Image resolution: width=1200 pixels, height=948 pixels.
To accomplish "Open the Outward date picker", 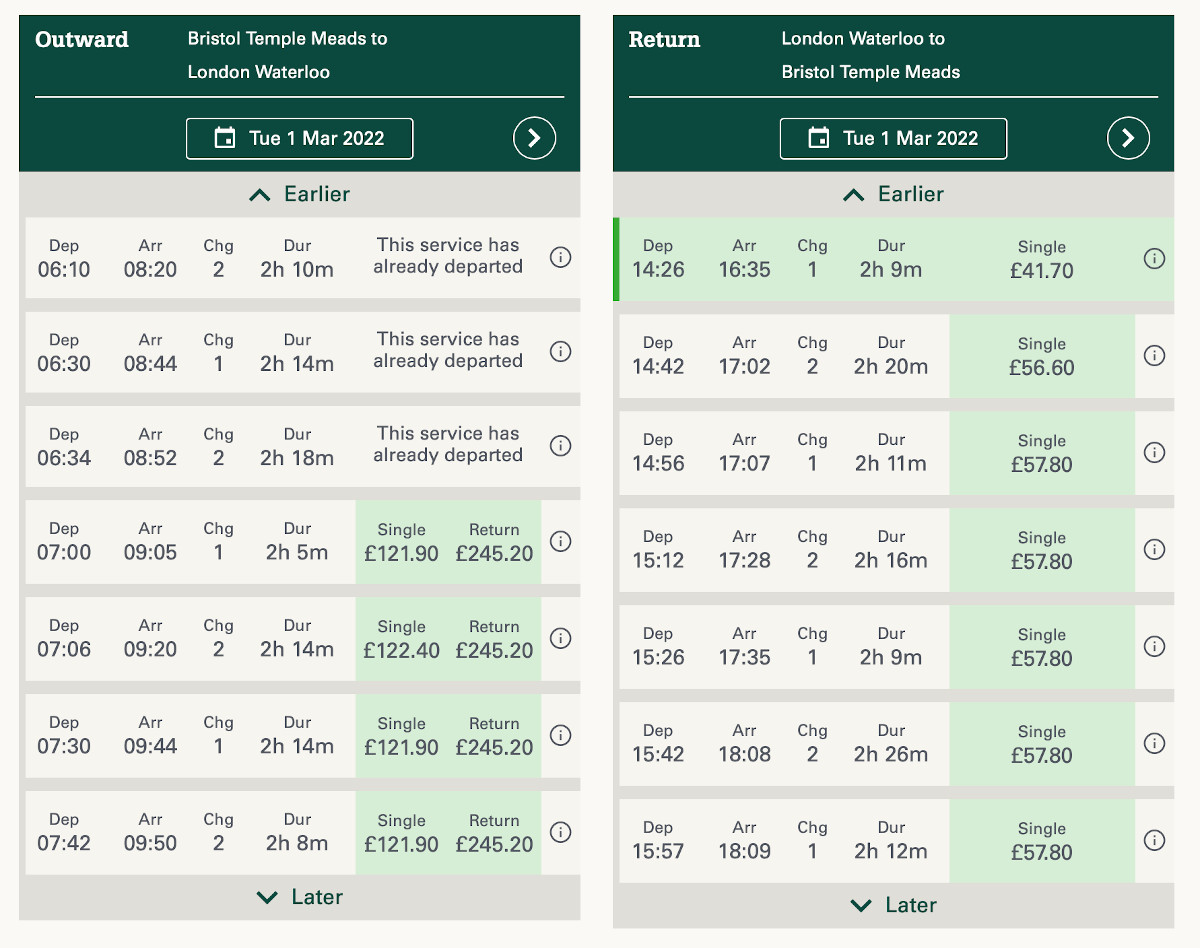I will click(x=300, y=139).
